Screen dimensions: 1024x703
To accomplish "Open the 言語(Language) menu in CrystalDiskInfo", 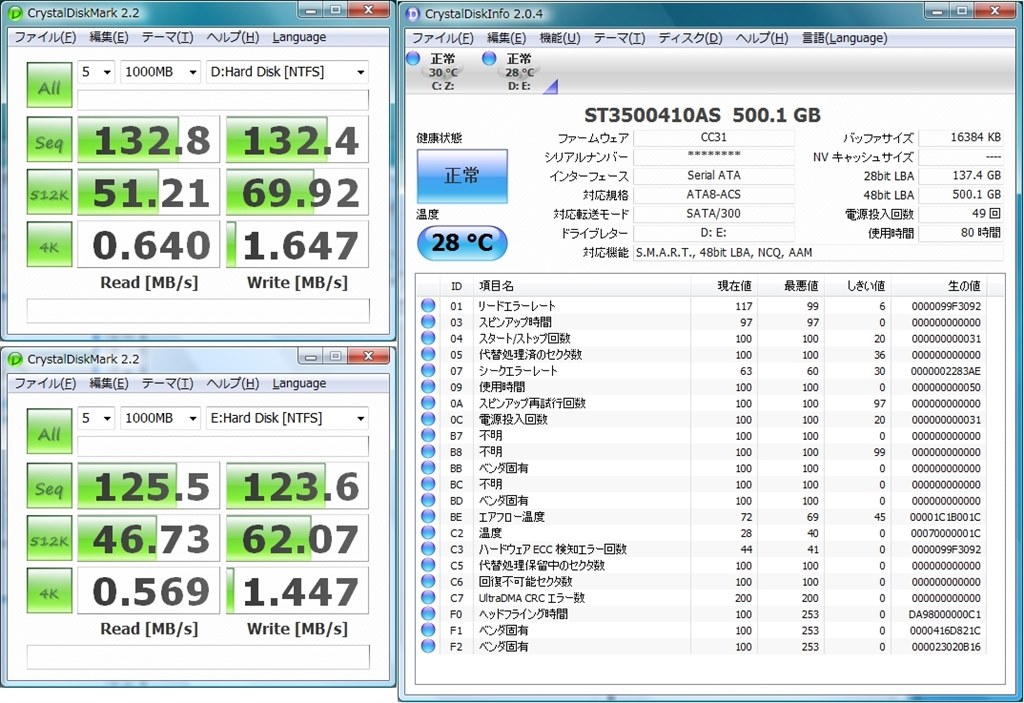I will 844,38.
